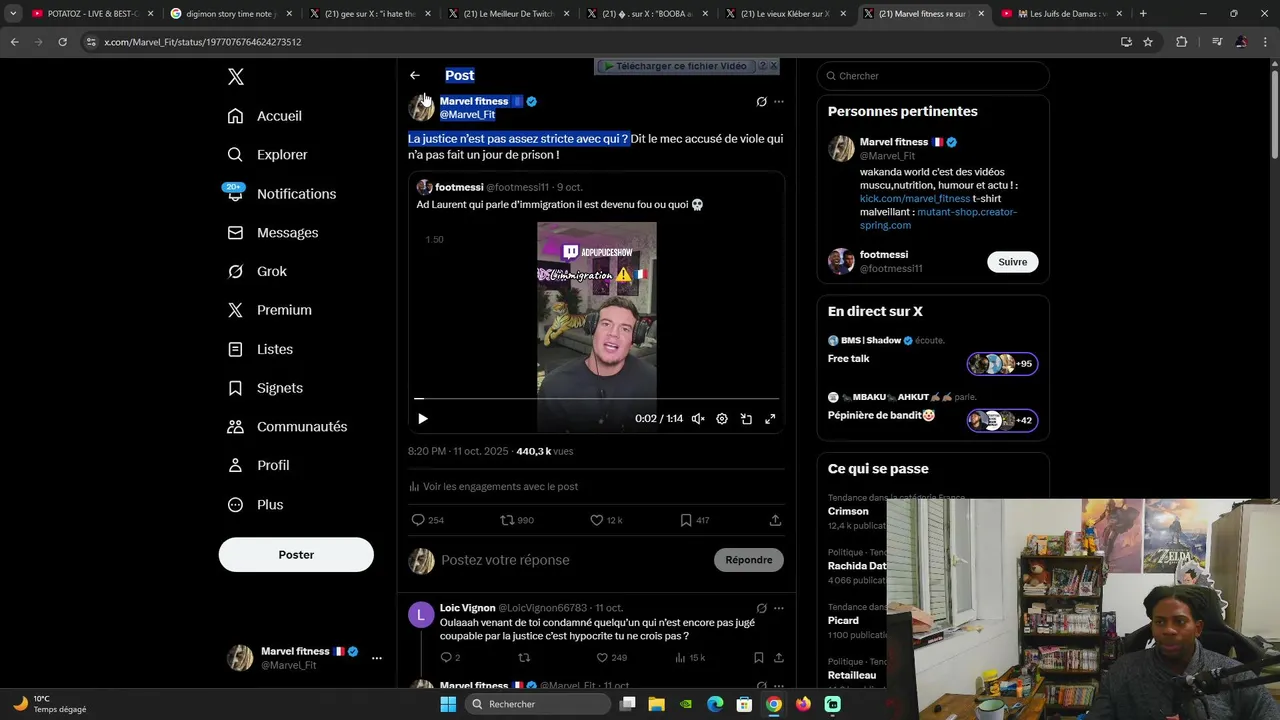Open mutant-shop.creator-spring.com link
This screenshot has height=720, width=1280.
pyautogui.click(x=938, y=219)
